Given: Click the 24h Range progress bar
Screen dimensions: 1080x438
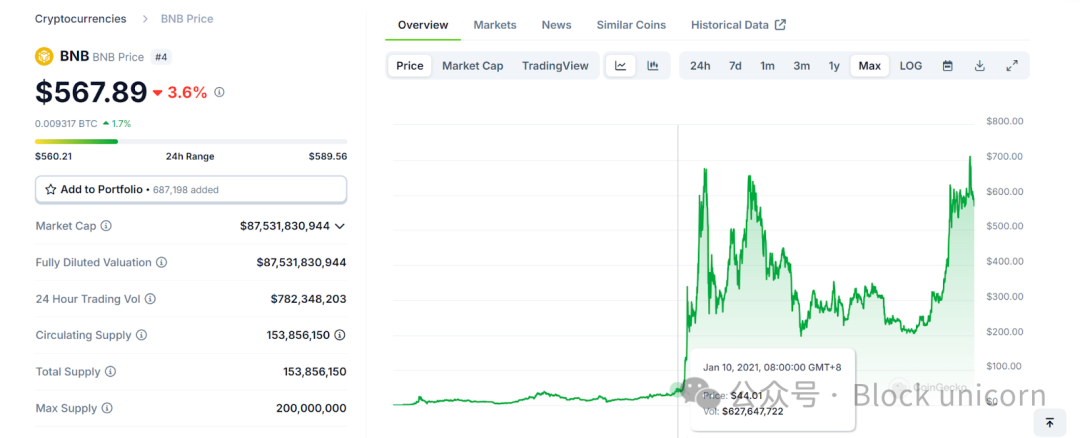Looking at the screenshot, I should [x=191, y=141].
